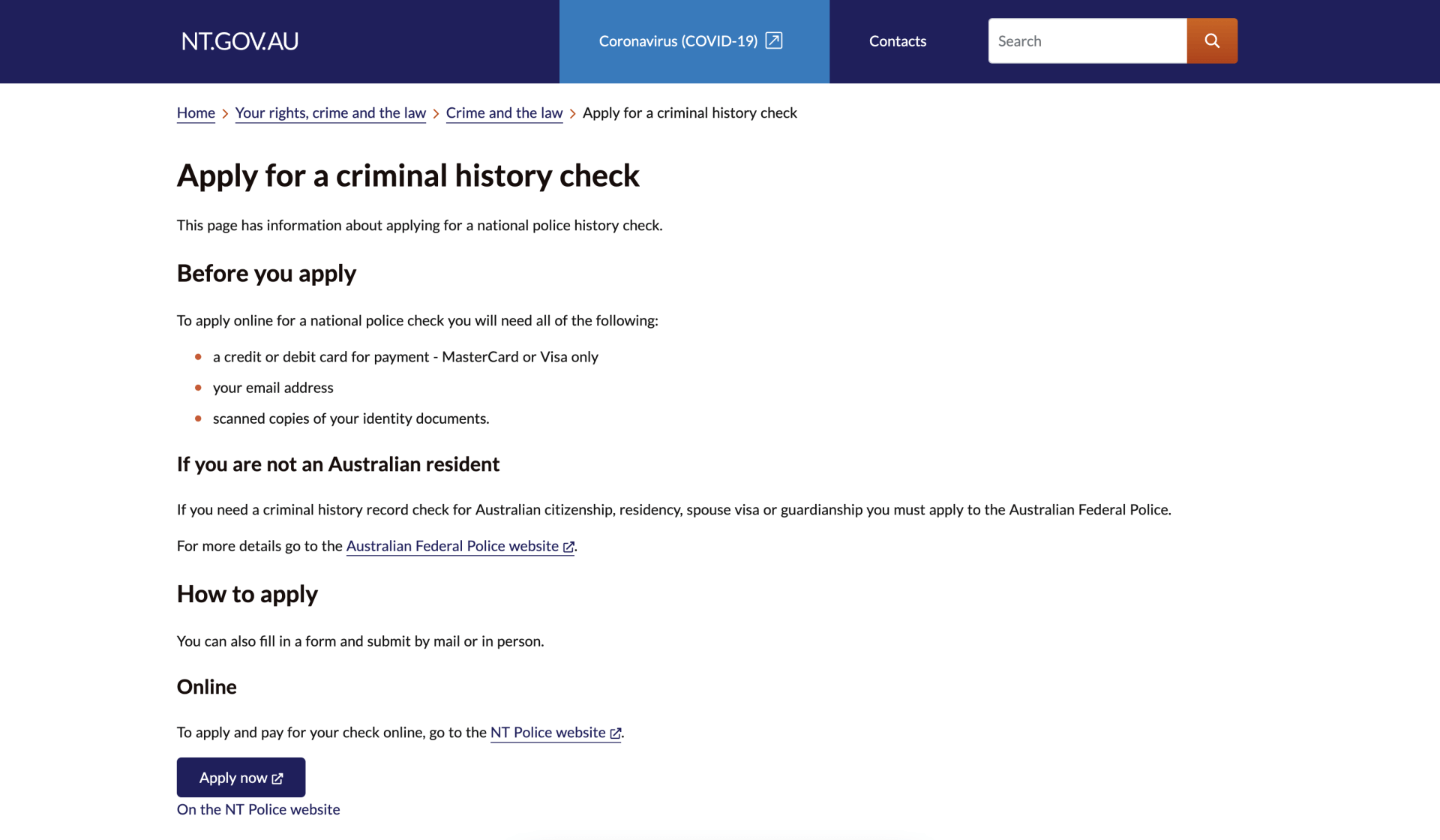The height and width of the screenshot is (840, 1440).
Task: Select Your rights, crime and the law breadcrumb
Action: coord(330,113)
